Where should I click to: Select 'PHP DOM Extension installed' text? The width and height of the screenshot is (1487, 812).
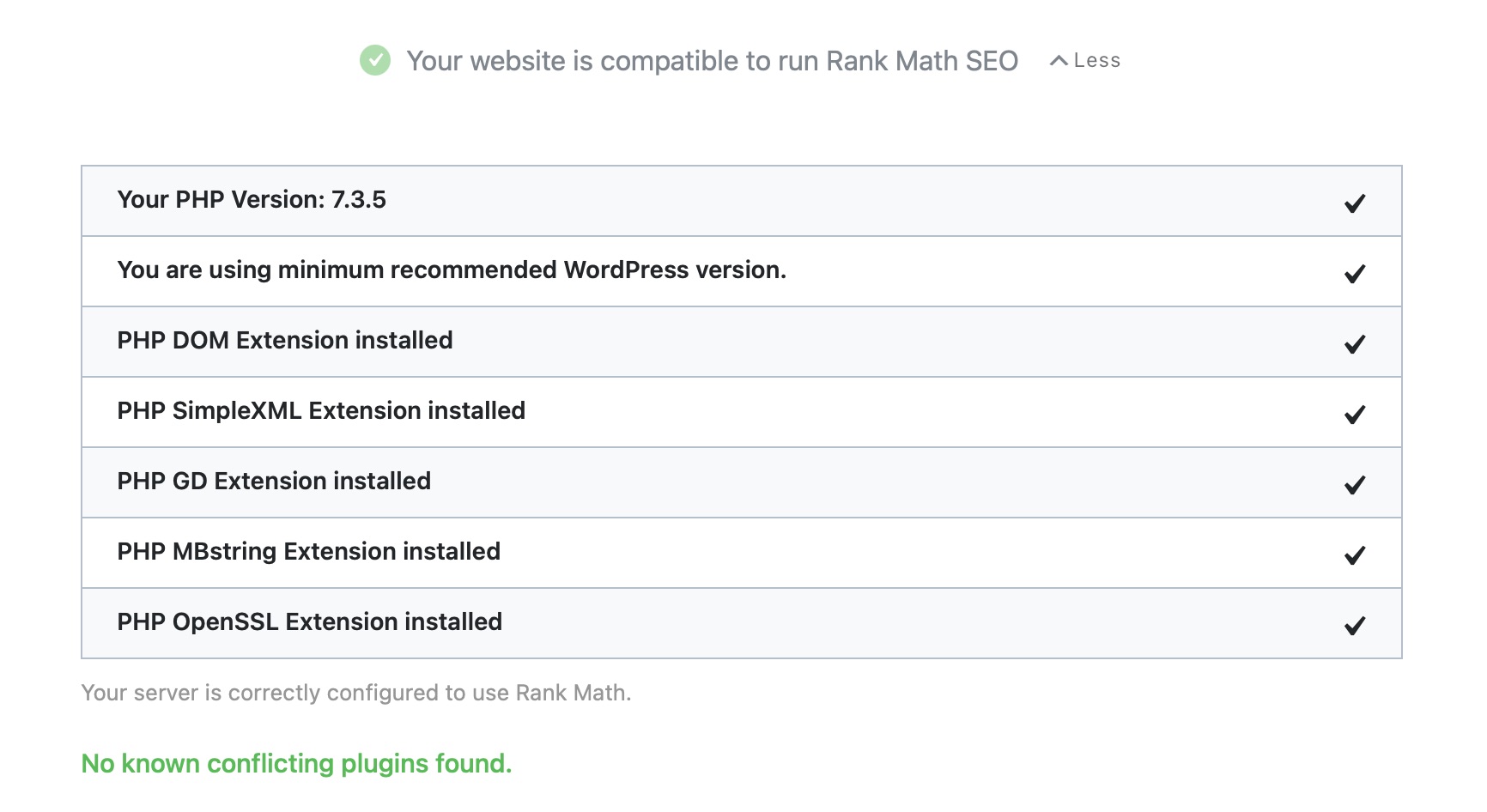pos(285,341)
